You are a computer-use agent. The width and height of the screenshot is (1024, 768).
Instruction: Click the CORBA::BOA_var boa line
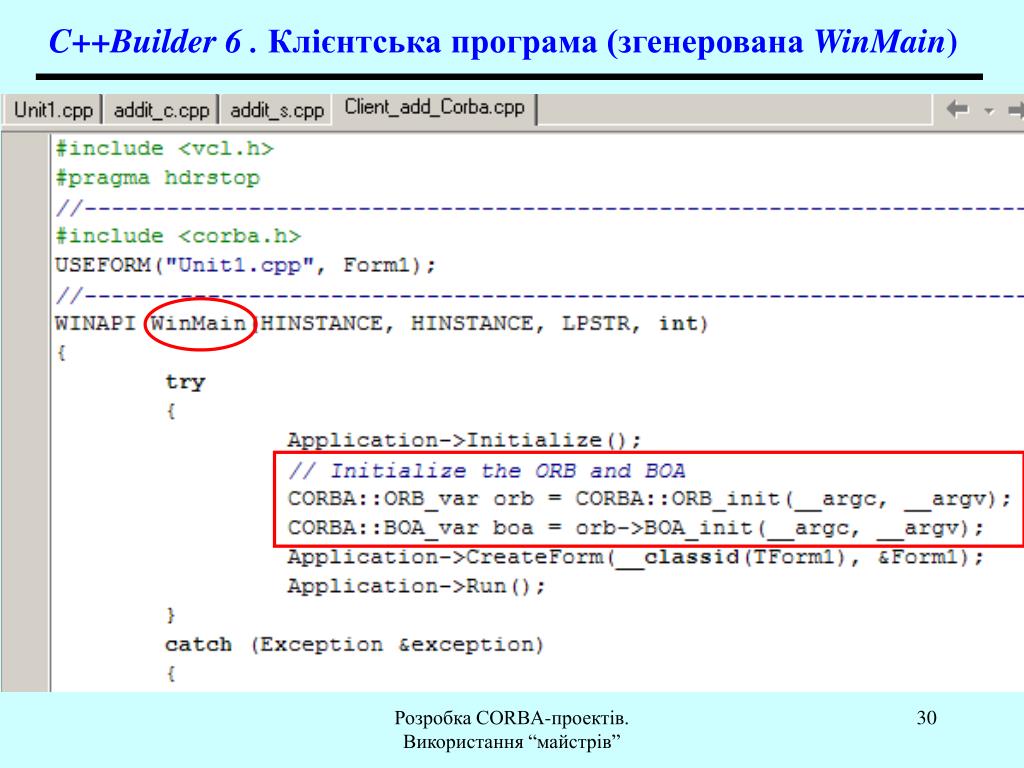(x=635, y=528)
